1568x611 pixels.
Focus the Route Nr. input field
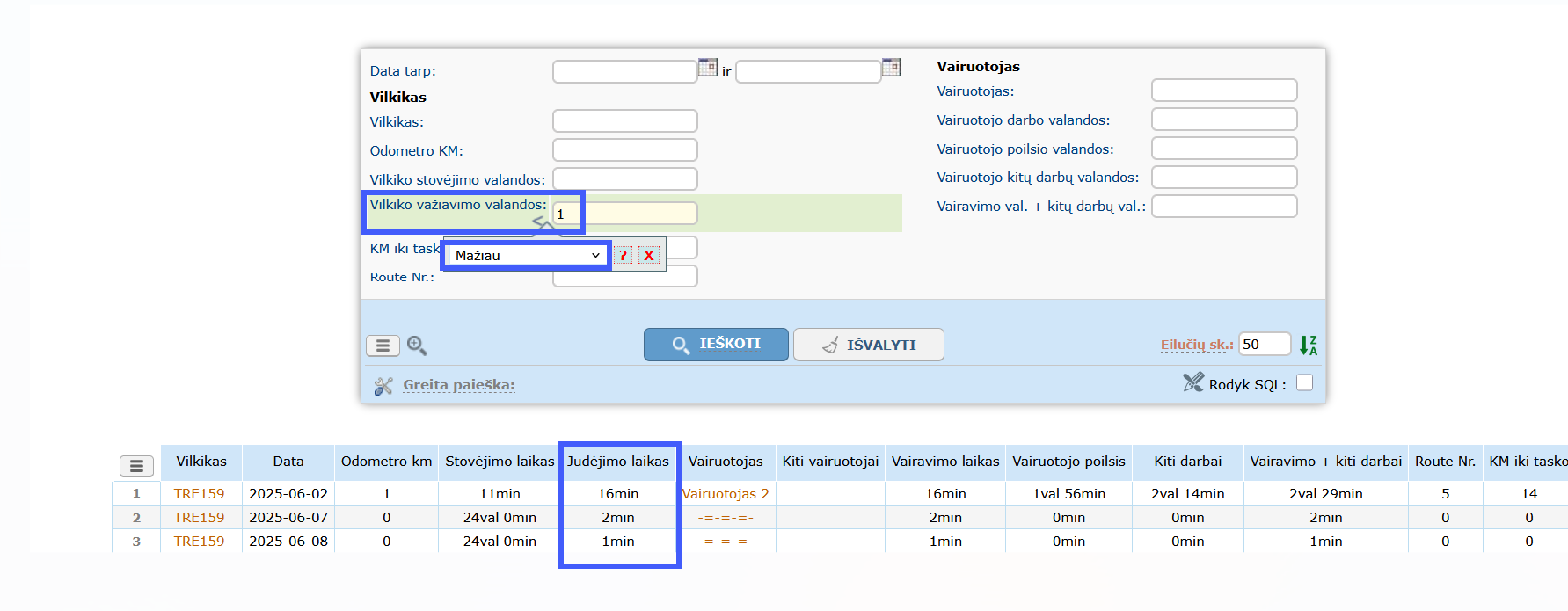625,276
